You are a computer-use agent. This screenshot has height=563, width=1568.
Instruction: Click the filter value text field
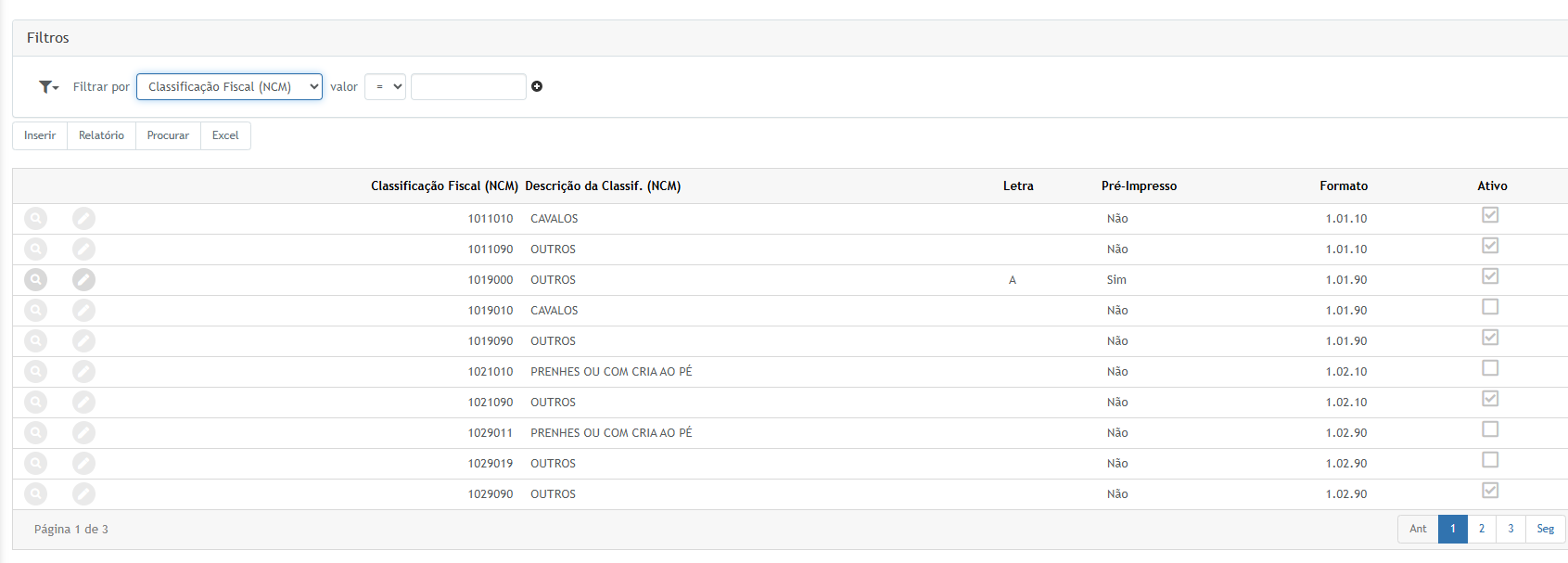468,86
